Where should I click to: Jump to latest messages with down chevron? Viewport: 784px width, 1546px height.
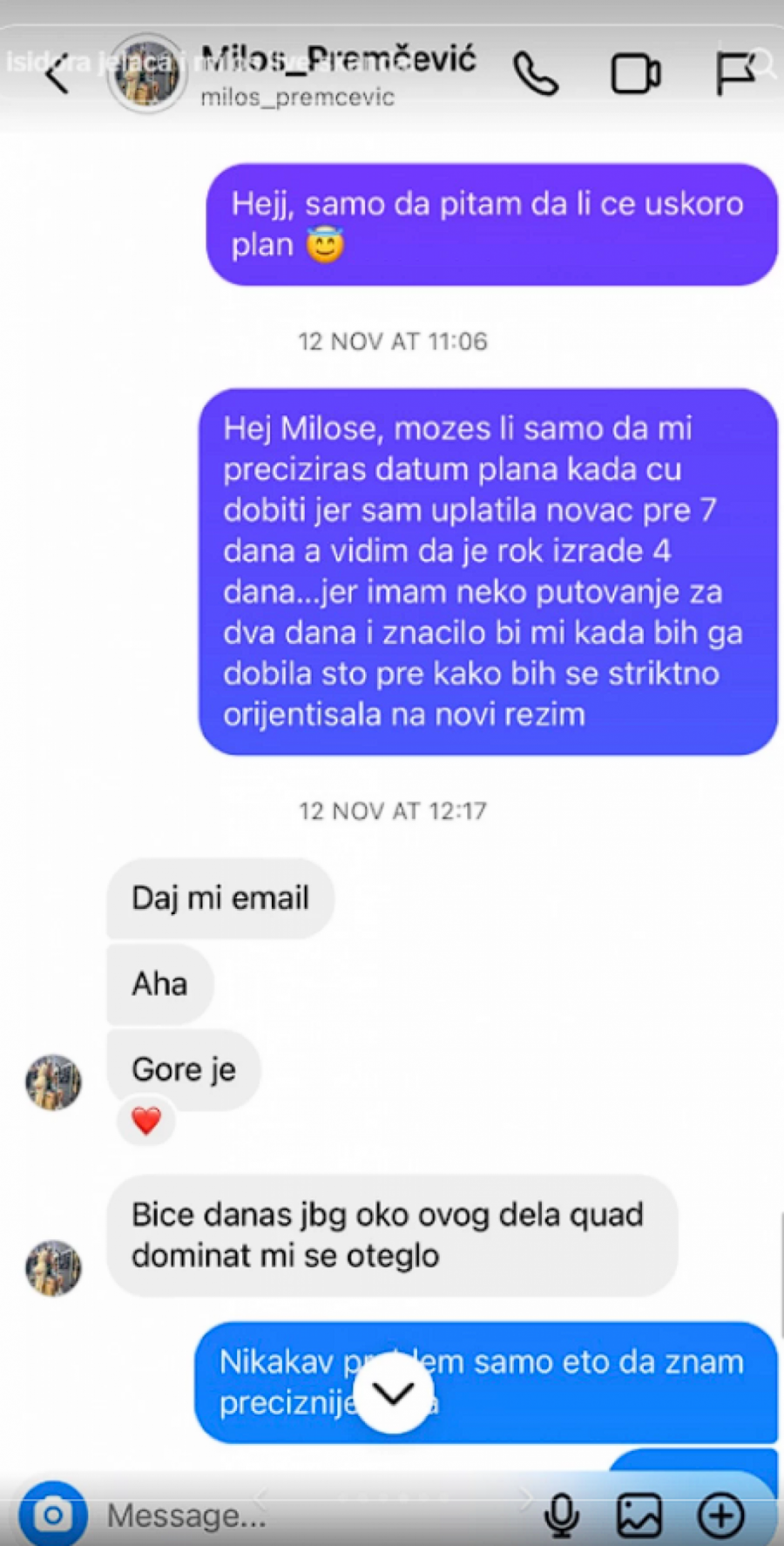pos(394,1393)
